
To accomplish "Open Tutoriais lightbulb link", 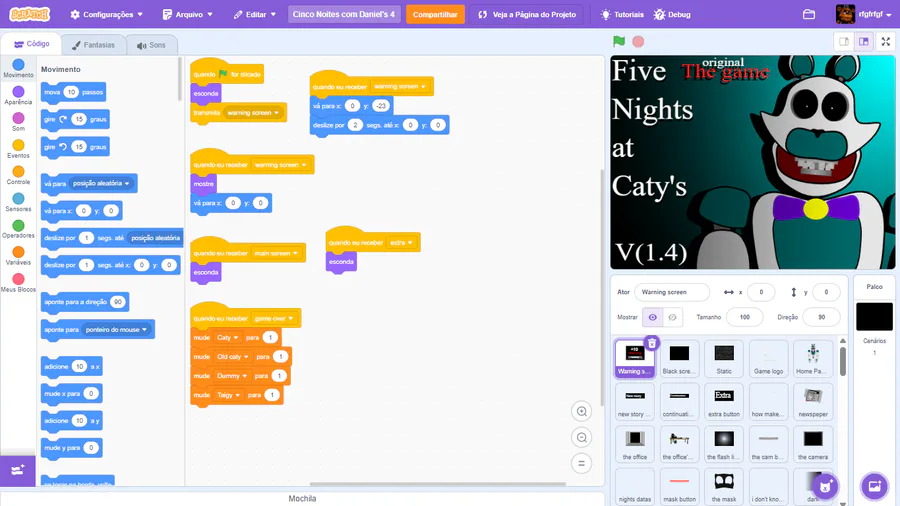I will pos(622,14).
